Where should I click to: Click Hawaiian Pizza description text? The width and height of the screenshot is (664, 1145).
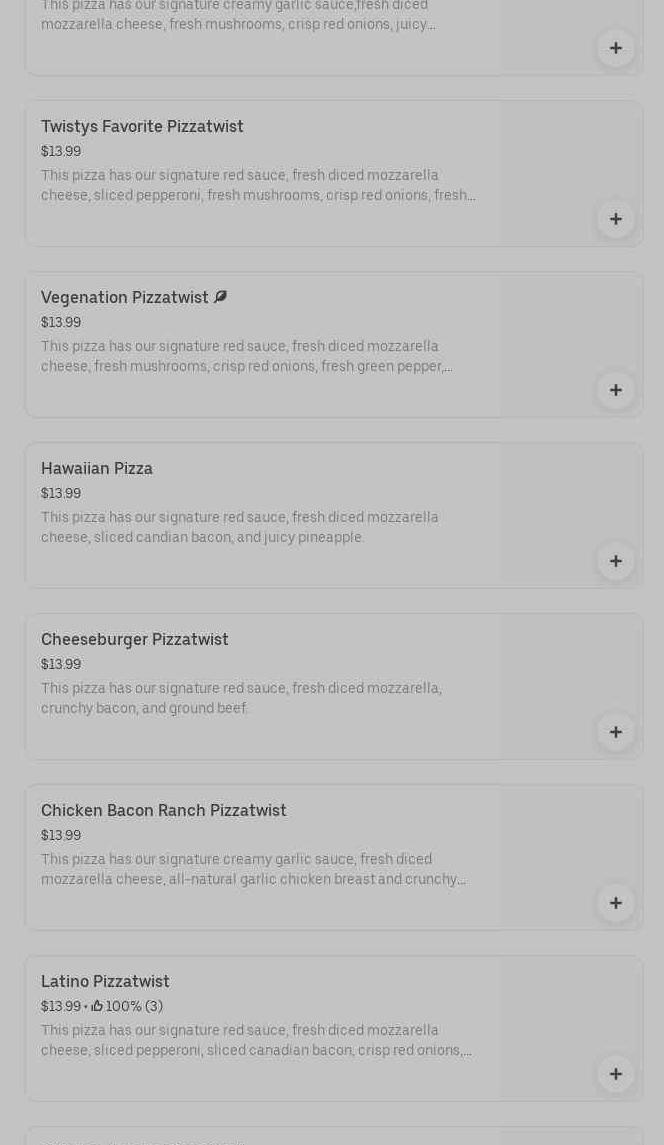pos(240,527)
